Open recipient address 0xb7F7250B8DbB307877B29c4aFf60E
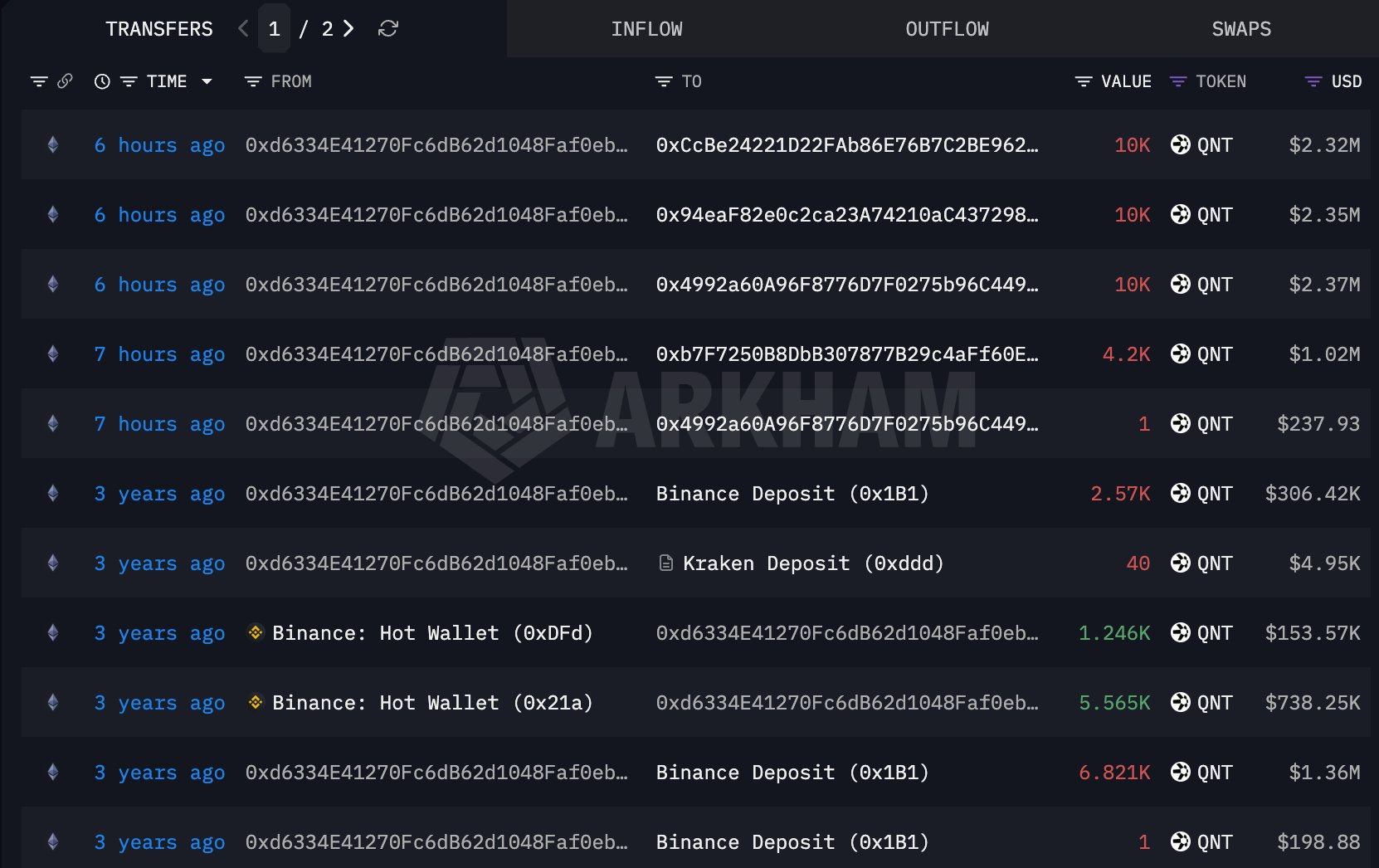 pyautogui.click(x=847, y=354)
